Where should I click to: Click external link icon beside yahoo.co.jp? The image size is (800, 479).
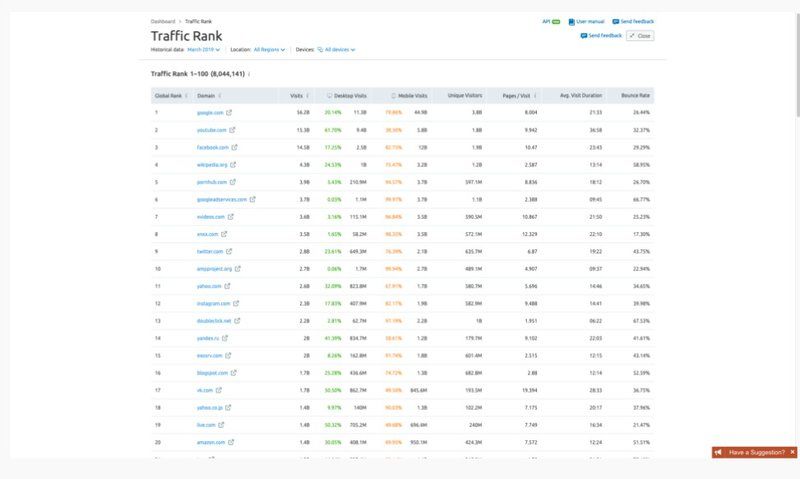(x=228, y=408)
